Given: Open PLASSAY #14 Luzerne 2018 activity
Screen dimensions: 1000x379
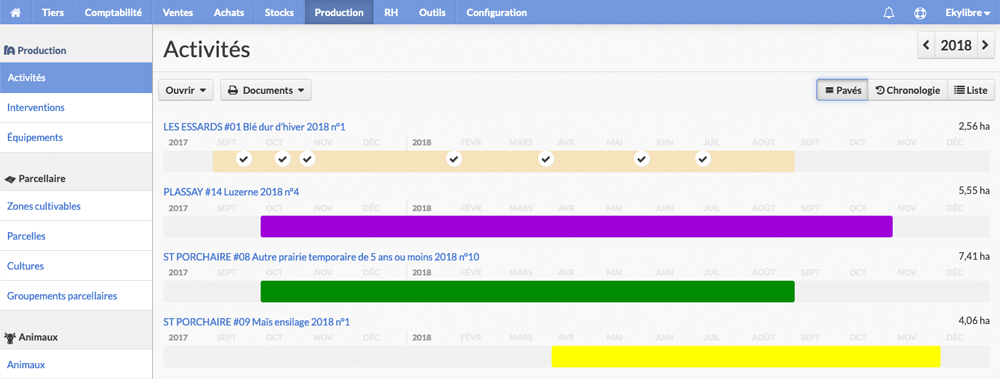Looking at the screenshot, I should point(232,191).
